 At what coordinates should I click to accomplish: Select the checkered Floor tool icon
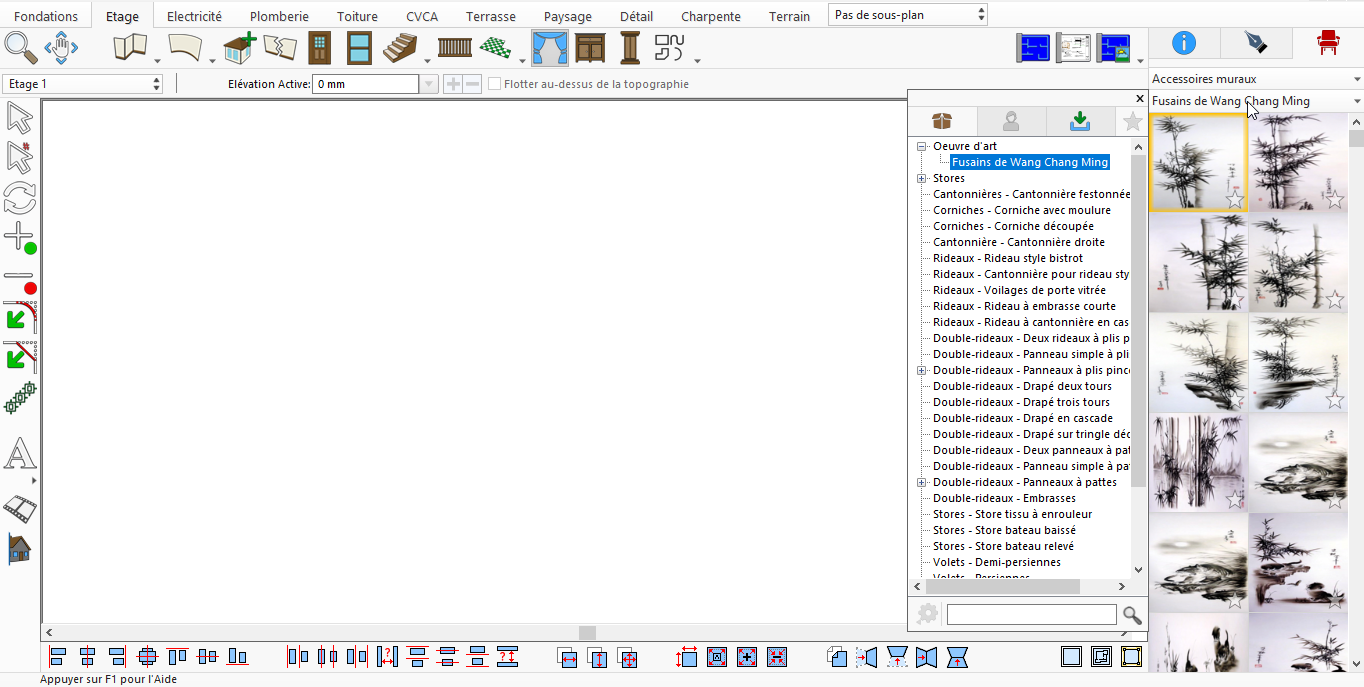click(x=496, y=47)
